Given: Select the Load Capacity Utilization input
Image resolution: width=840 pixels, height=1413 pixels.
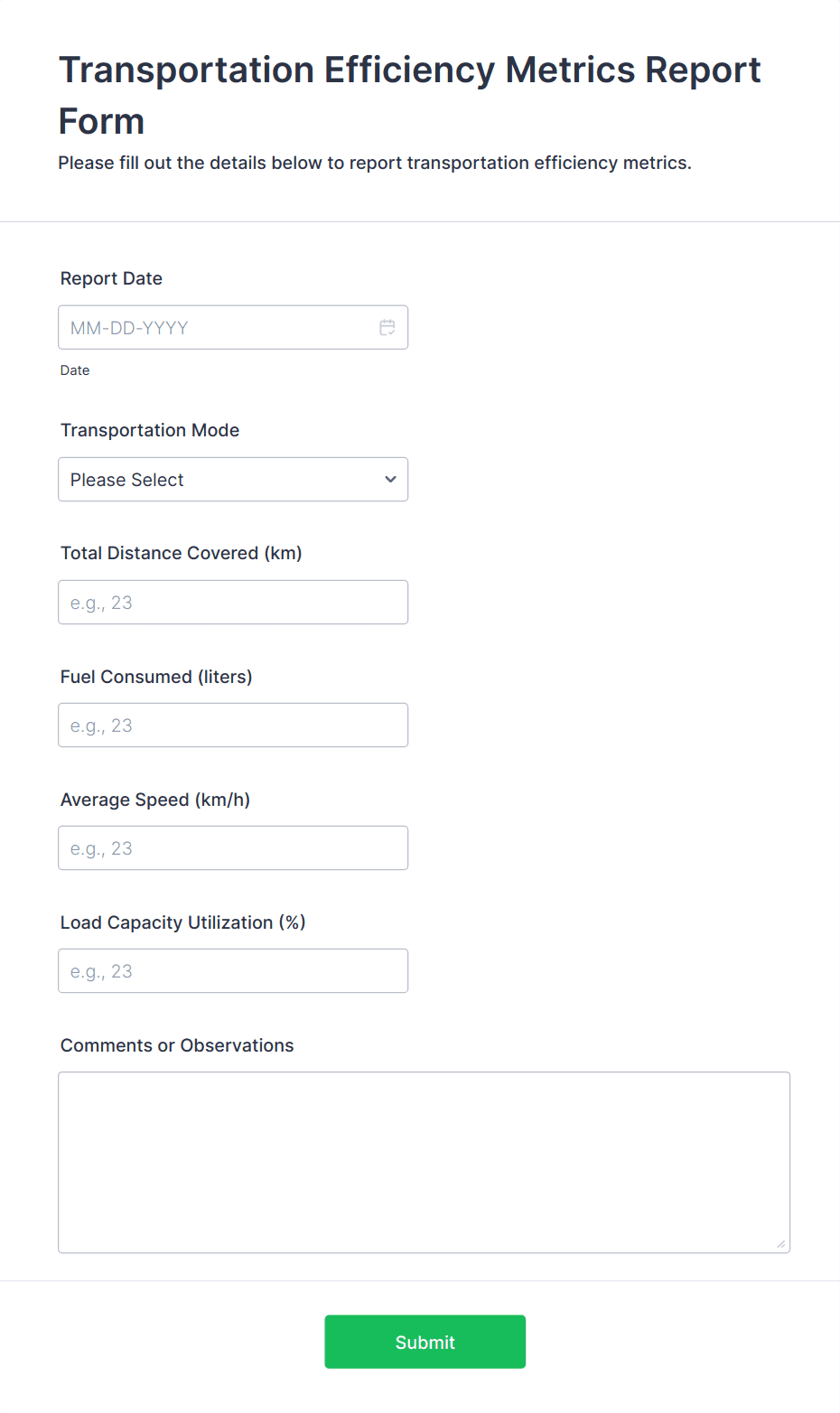Looking at the screenshot, I should pyautogui.click(x=233, y=970).
